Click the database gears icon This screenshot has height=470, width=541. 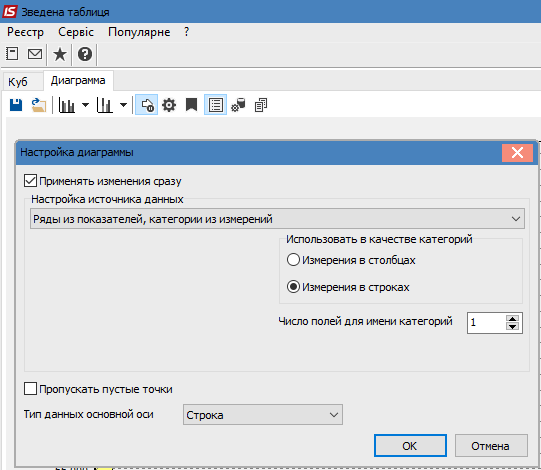click(238, 105)
